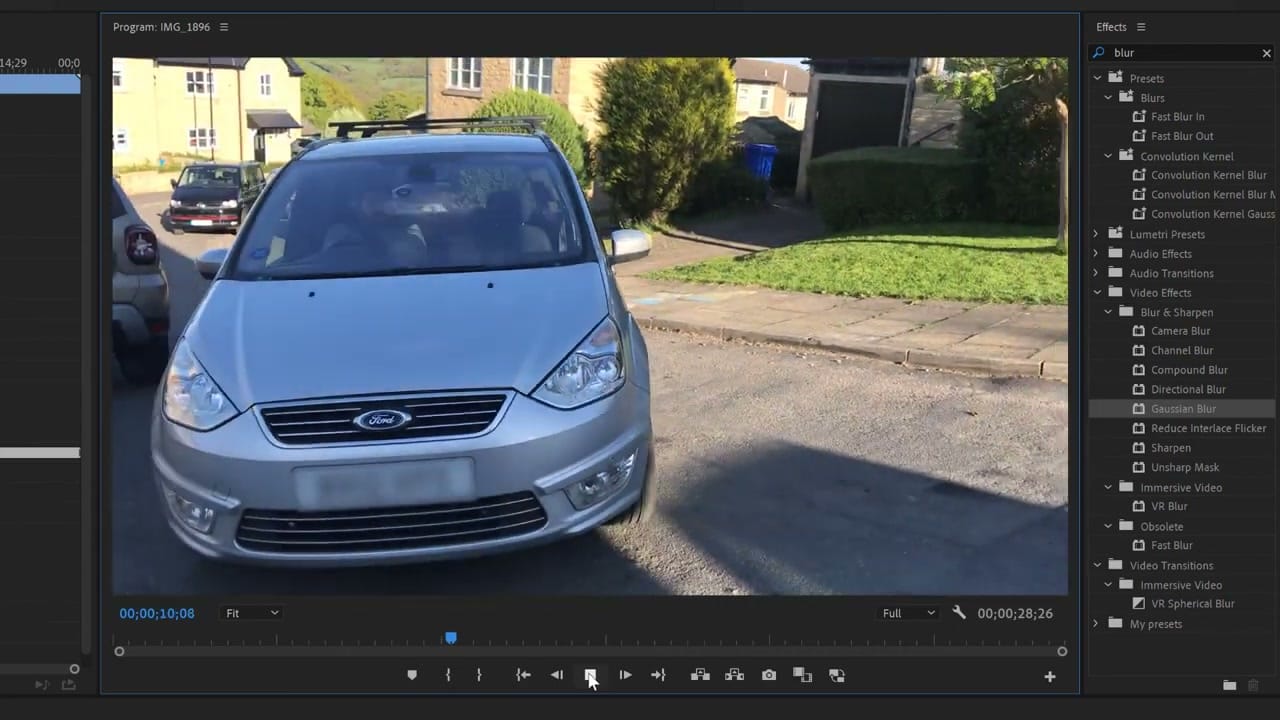Open the playback resolution dropdown showing Full

[906, 613]
